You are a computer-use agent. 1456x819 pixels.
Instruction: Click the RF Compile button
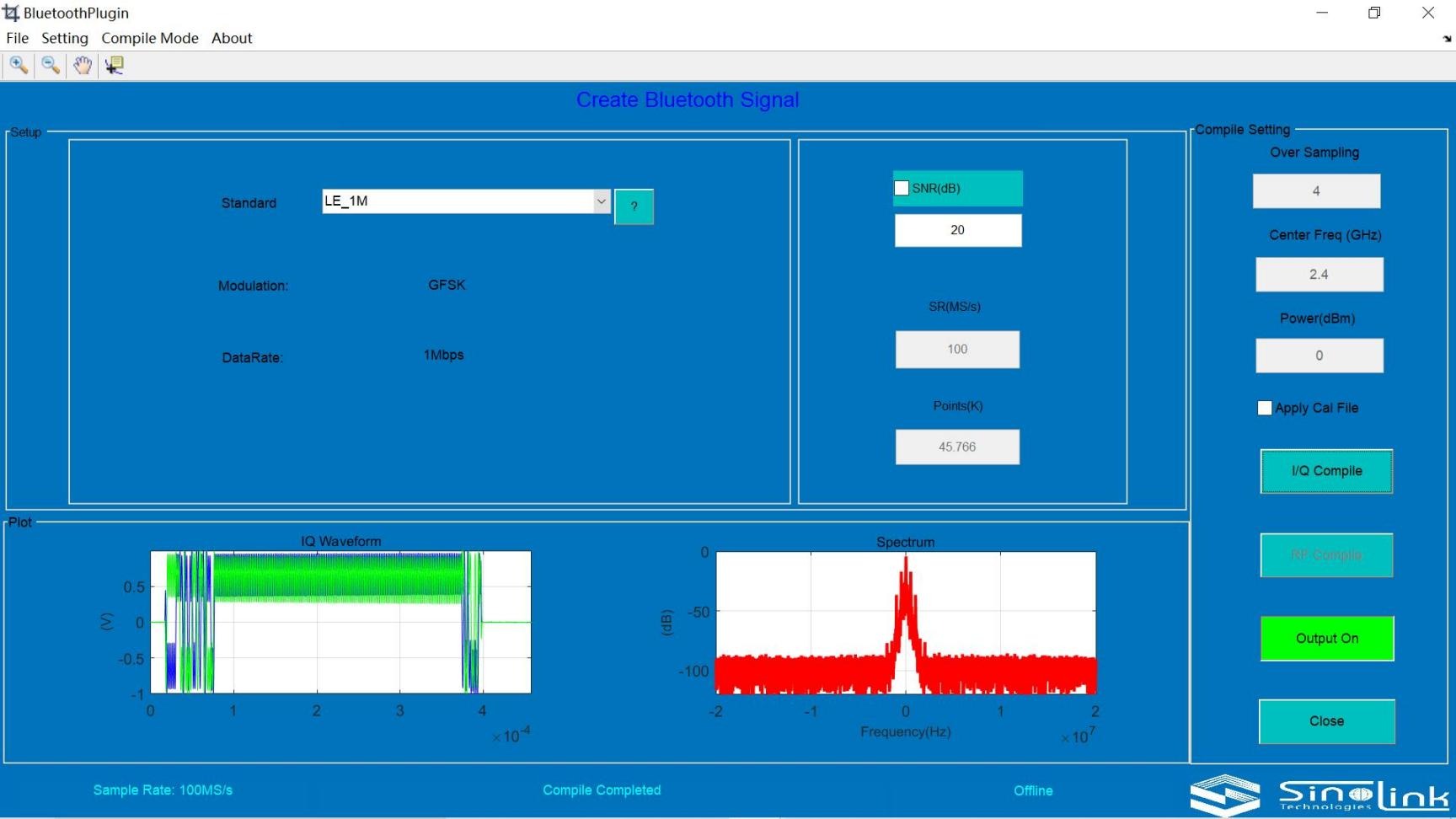coord(1326,555)
